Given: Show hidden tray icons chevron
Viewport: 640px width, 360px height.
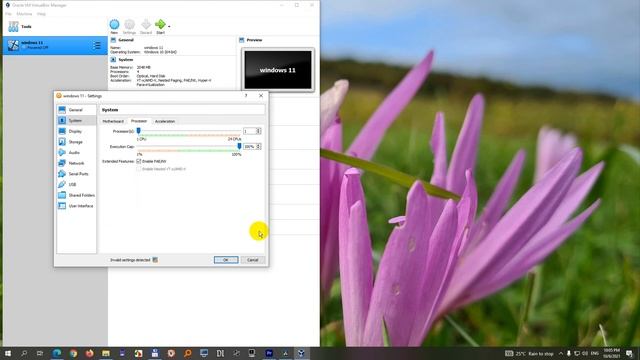Looking at the screenshot, I should (561, 353).
